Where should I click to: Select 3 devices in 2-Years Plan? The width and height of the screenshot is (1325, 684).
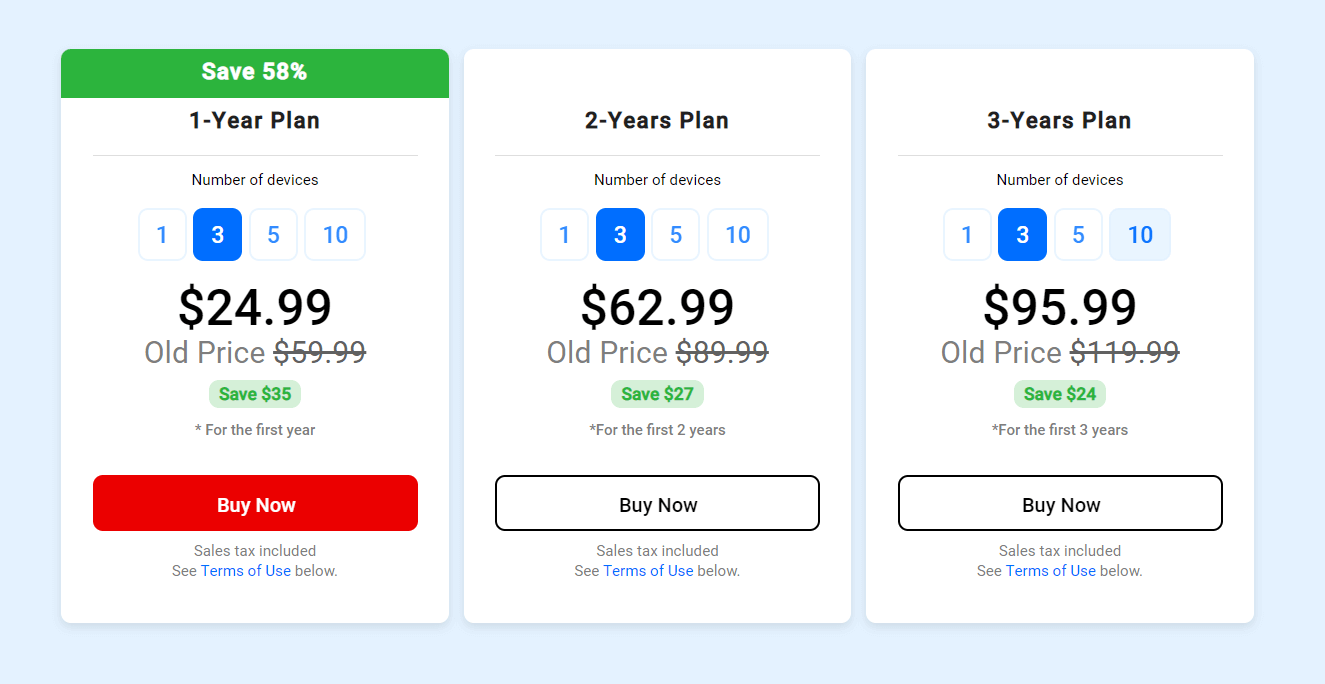point(620,235)
